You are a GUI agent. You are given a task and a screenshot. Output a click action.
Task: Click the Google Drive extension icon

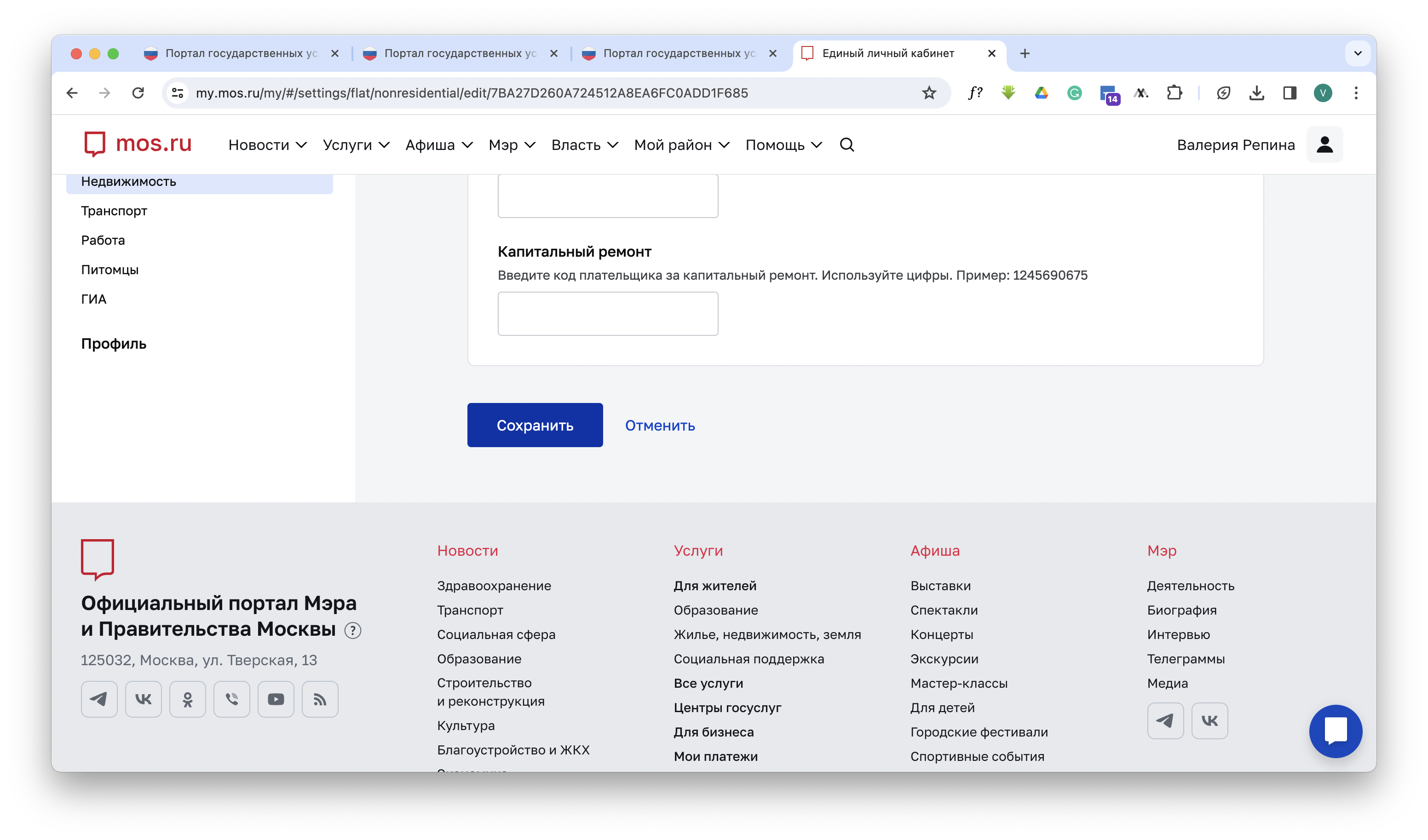(1041, 93)
